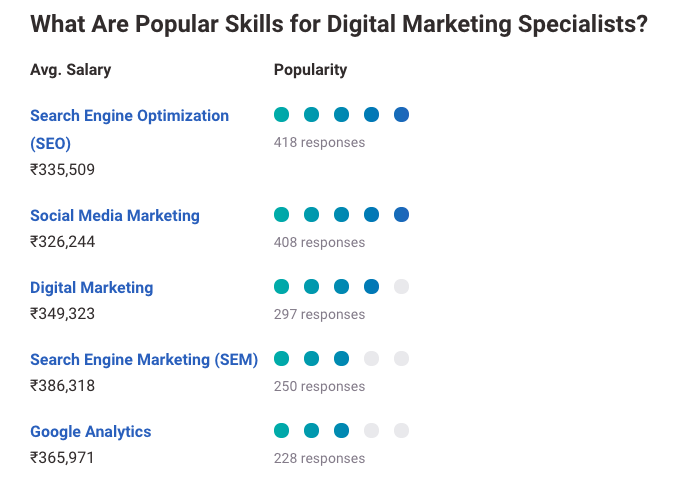The height and width of the screenshot is (481, 693).
Task: Click the grey fifth dot for Digital Marketing
Action: click(401, 287)
